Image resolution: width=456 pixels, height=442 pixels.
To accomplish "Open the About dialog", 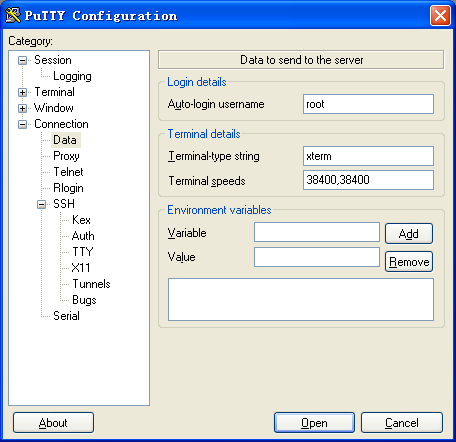I will click(x=53, y=423).
